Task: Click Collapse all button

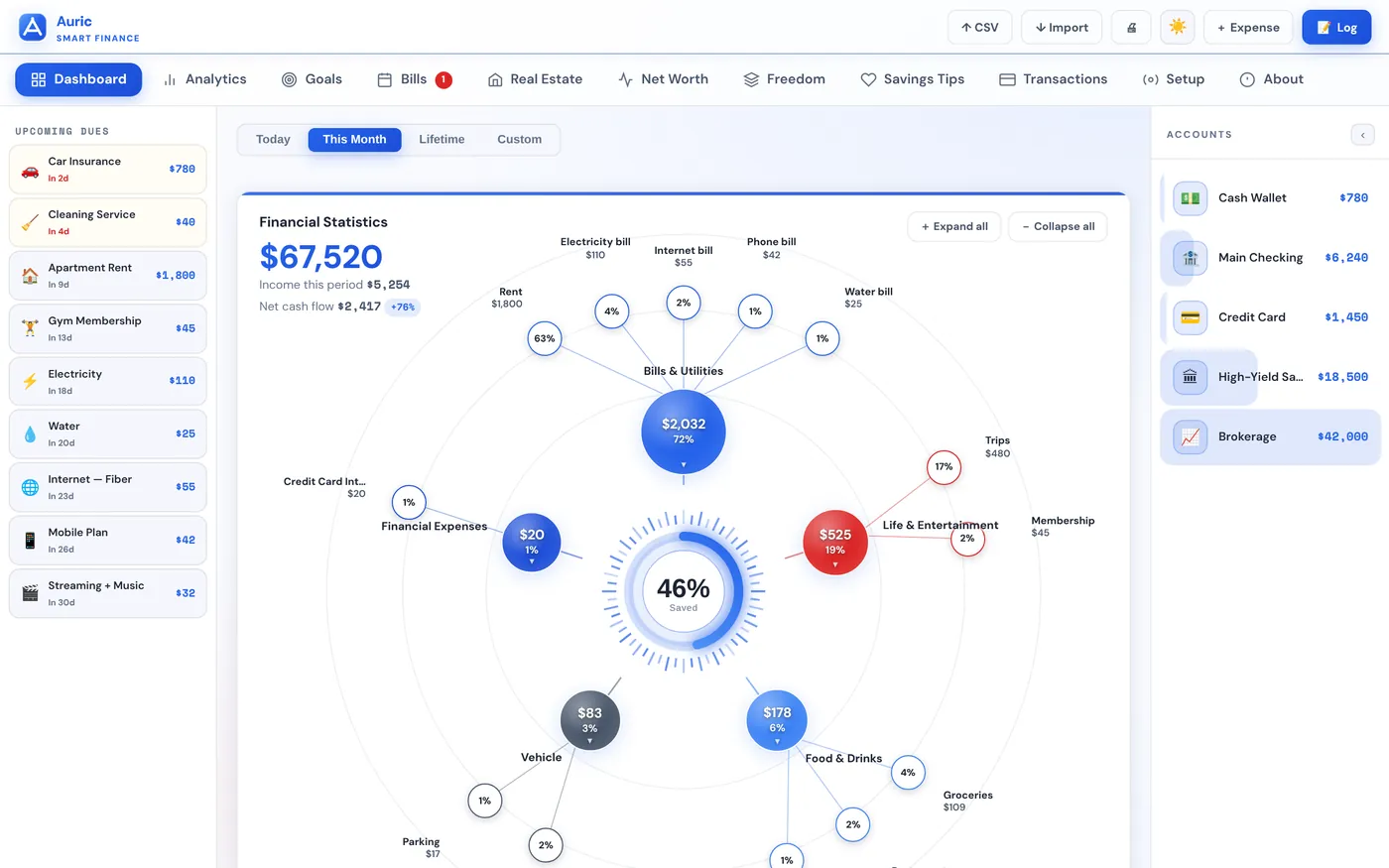Action: point(1059,227)
